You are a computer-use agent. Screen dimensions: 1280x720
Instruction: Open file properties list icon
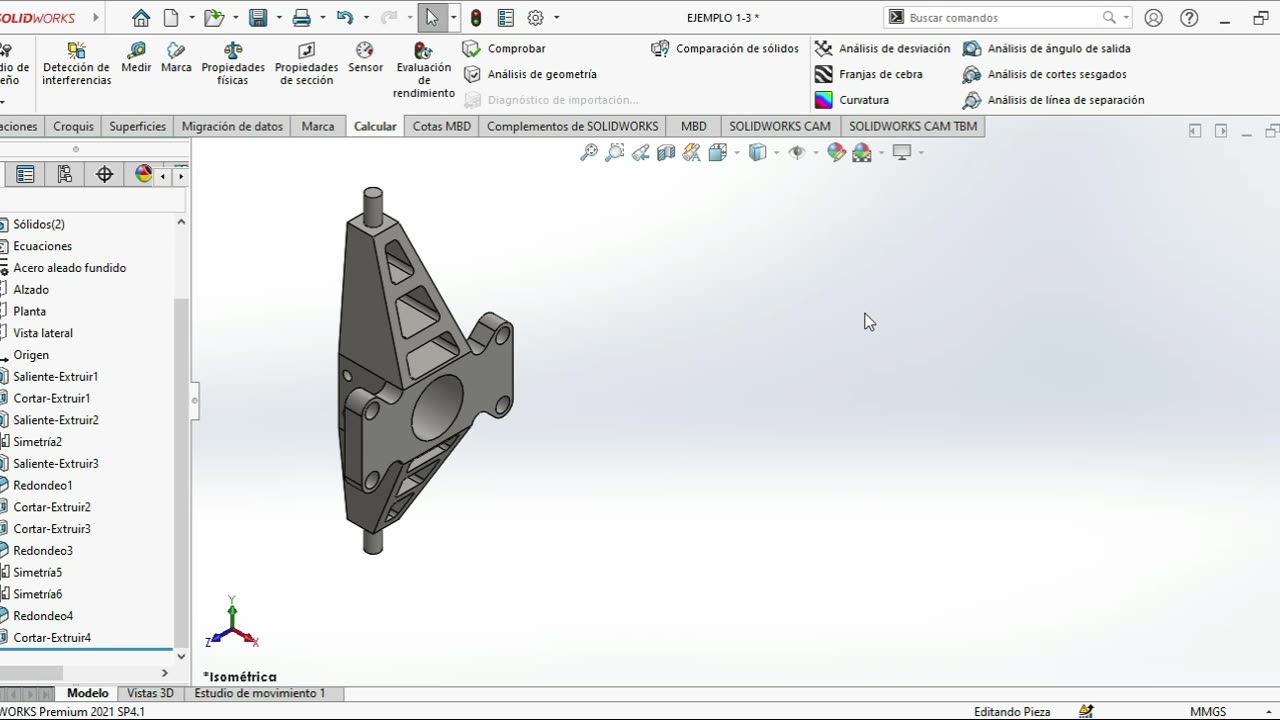pos(506,18)
